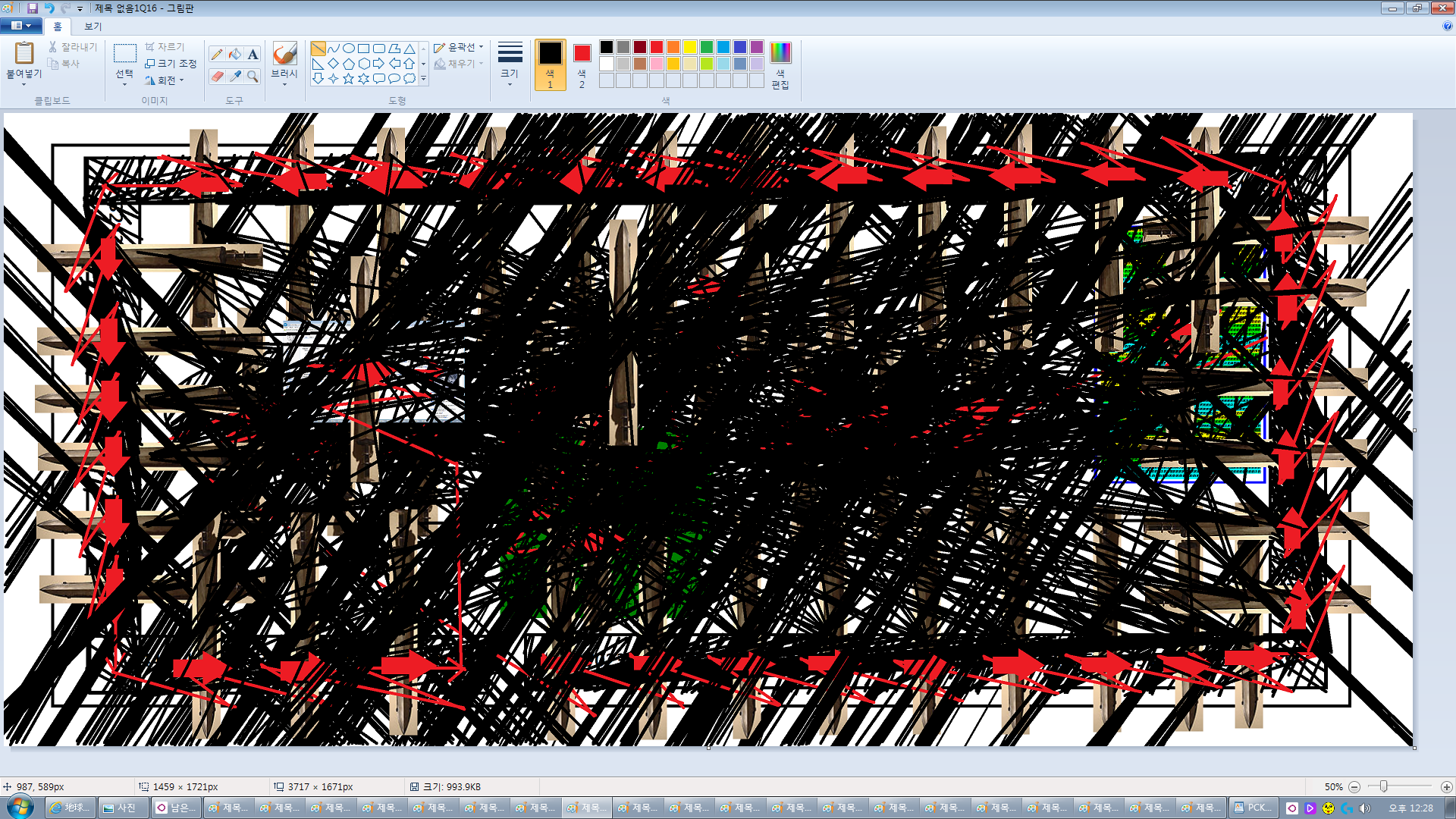Choose the Line shape

(318, 49)
